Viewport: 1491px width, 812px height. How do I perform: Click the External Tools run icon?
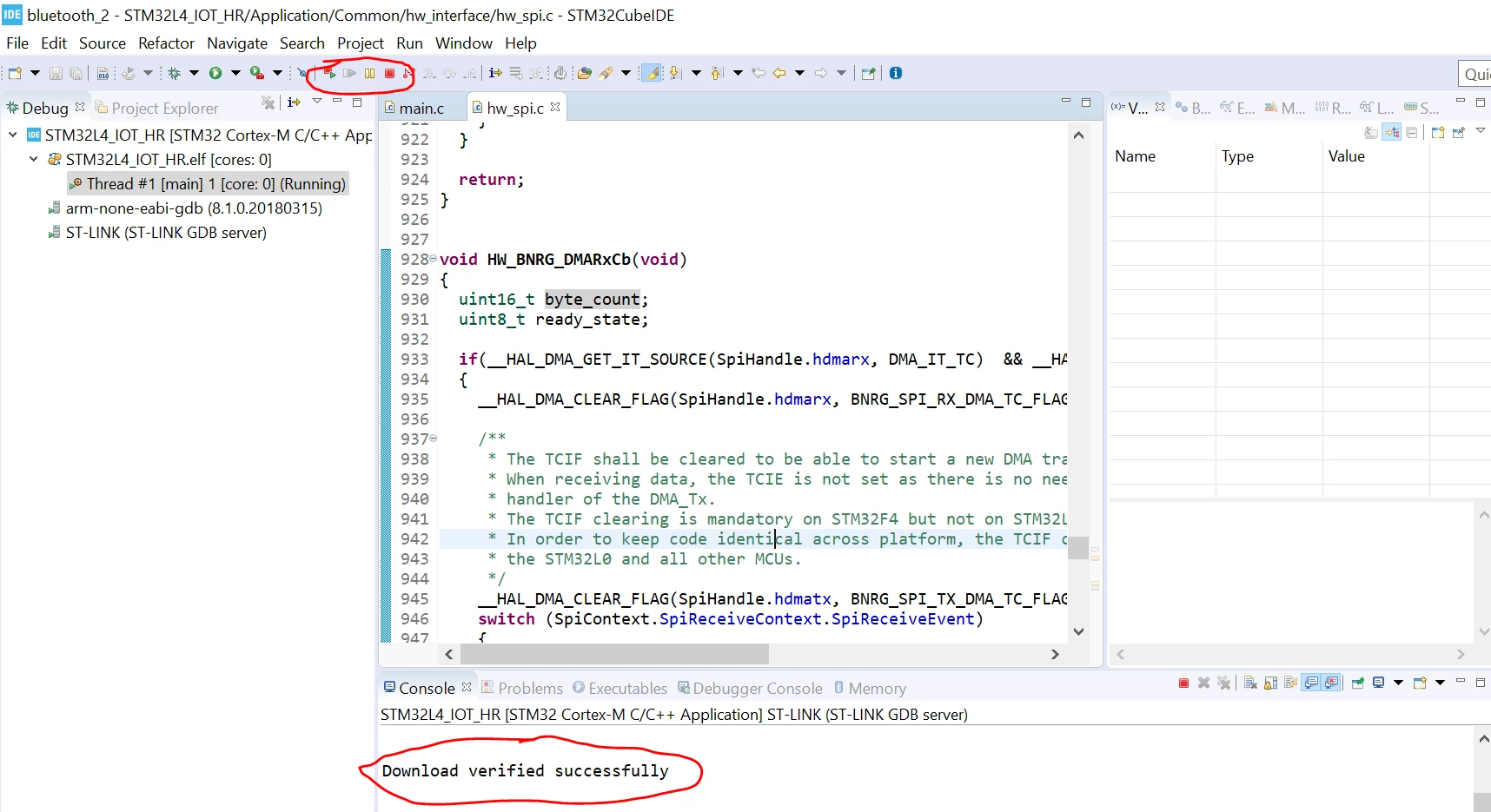257,73
